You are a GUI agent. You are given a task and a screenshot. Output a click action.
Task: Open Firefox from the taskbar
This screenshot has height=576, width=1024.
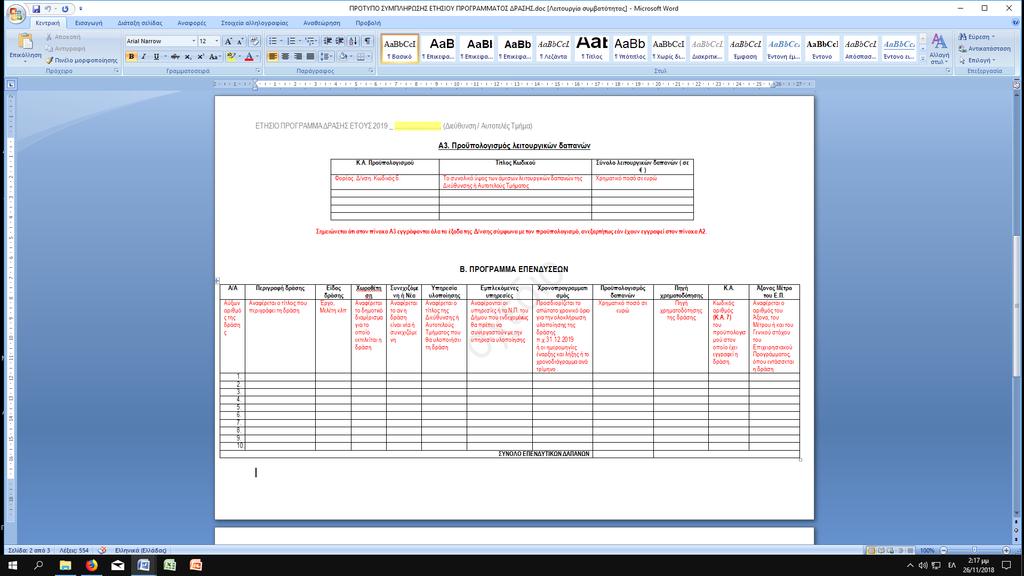[x=91, y=565]
